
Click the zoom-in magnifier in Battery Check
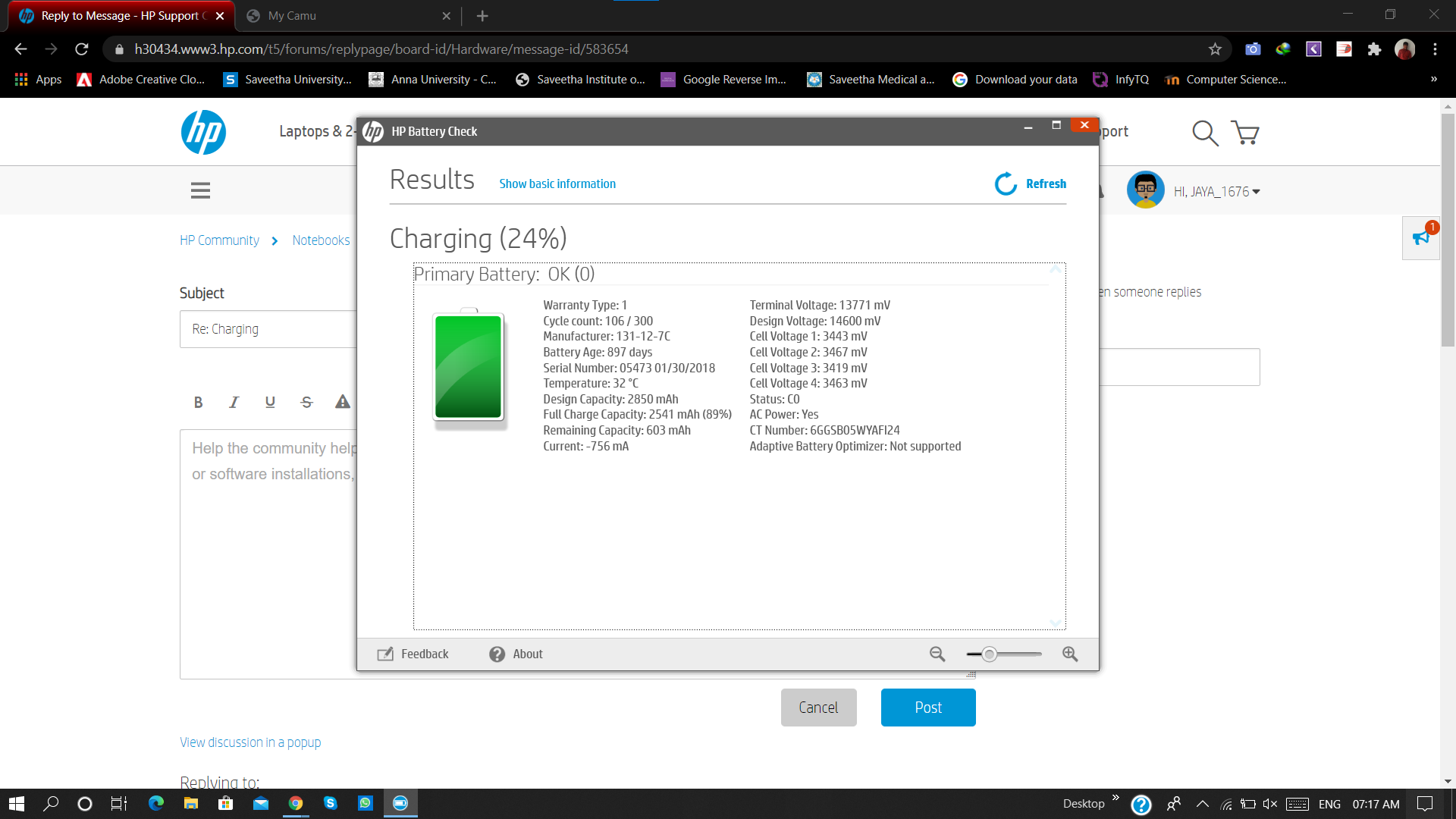(1070, 654)
